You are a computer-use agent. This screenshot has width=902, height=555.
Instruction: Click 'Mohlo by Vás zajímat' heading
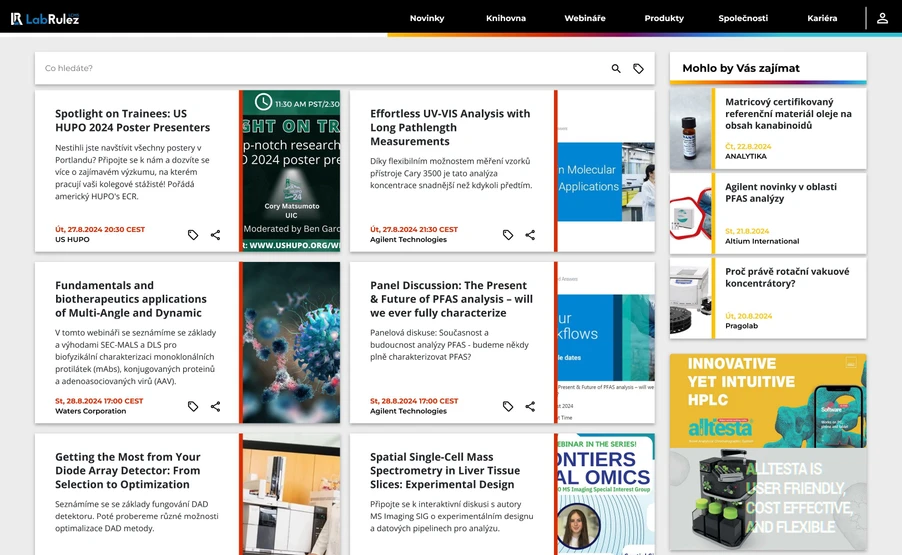tap(741, 68)
